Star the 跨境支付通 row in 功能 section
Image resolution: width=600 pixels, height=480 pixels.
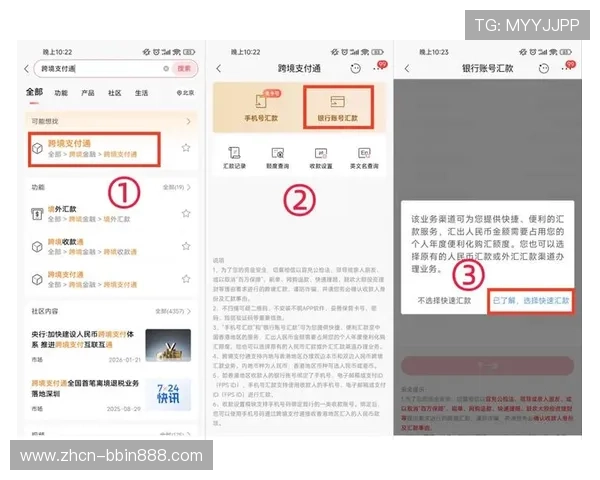pos(186,279)
